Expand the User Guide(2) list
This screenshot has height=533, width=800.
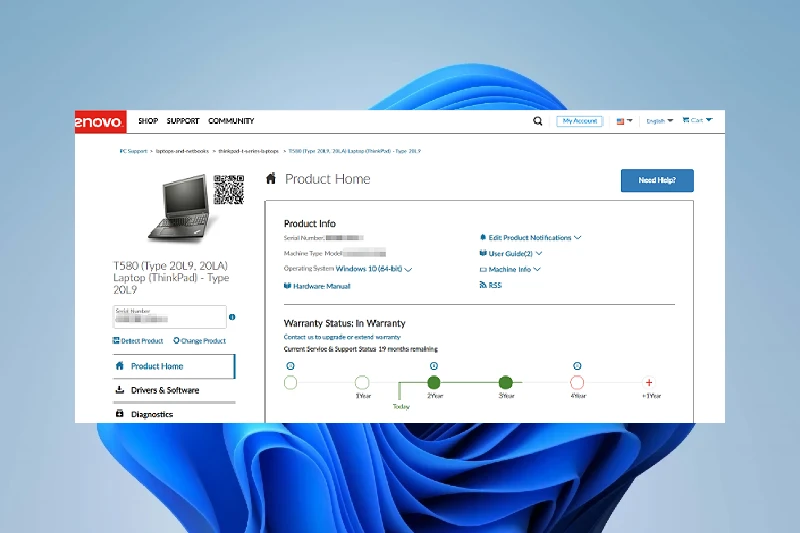click(x=510, y=254)
